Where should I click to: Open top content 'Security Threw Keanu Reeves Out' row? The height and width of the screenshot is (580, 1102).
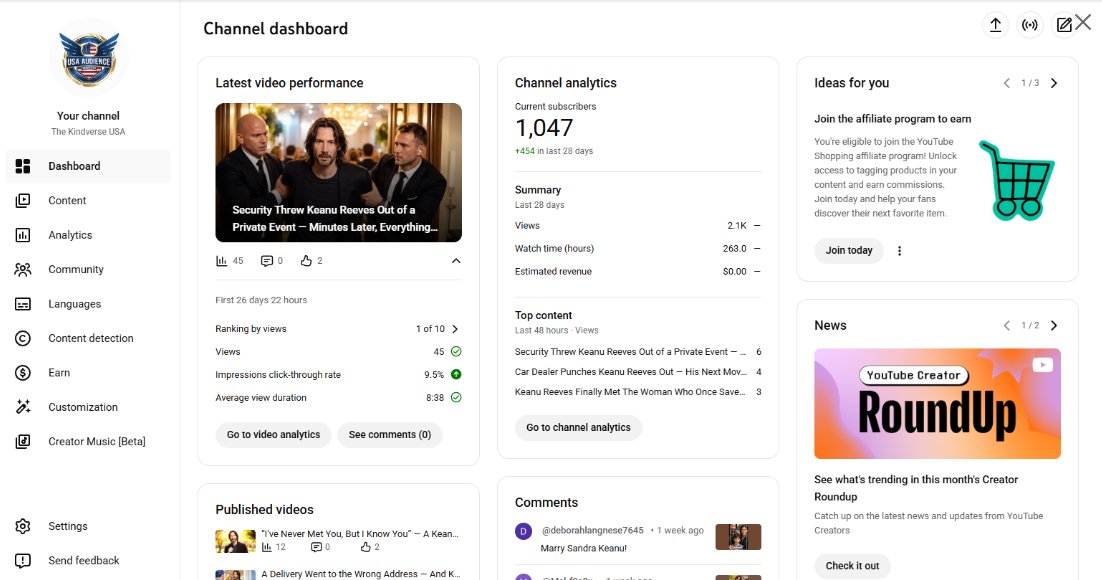pyautogui.click(x=638, y=352)
